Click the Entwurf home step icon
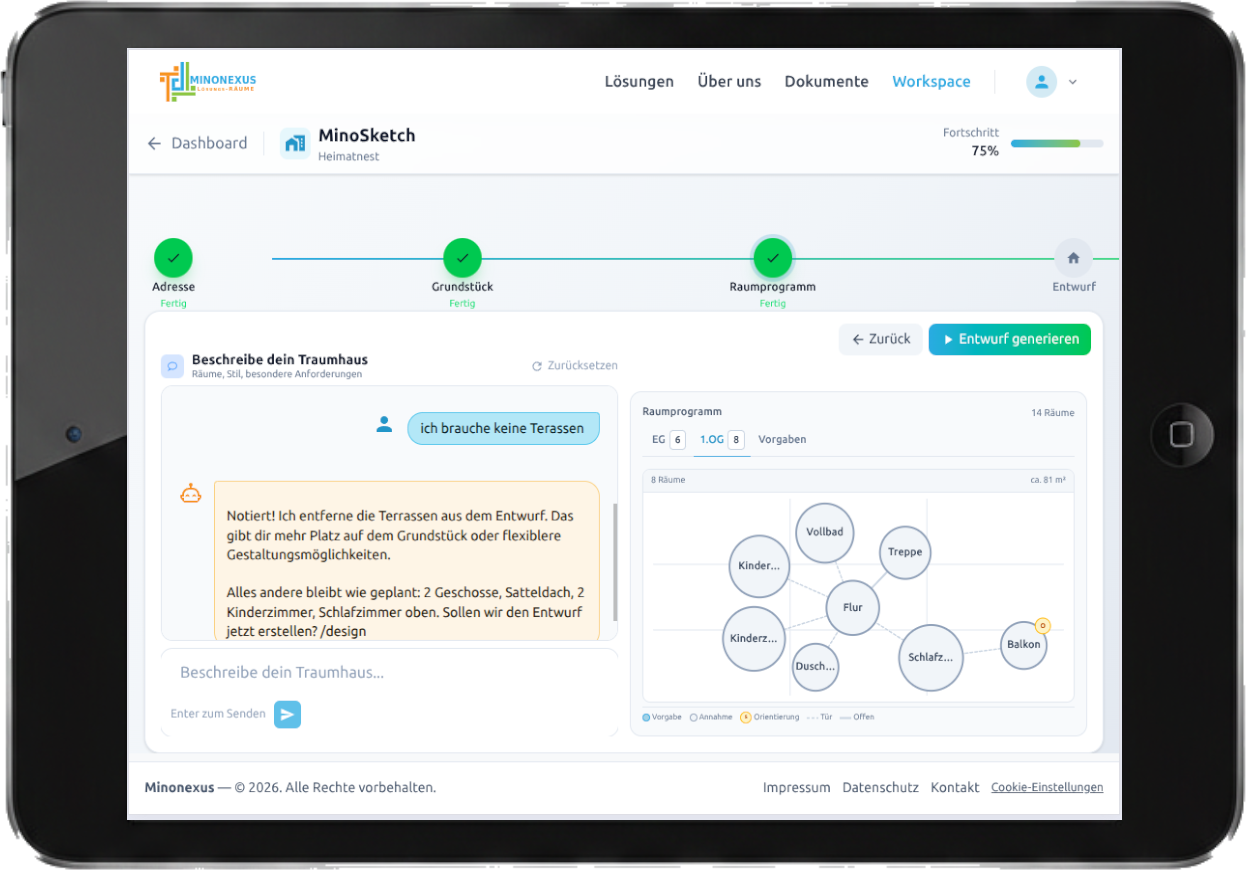The width and height of the screenshot is (1246, 870). tap(1073, 258)
